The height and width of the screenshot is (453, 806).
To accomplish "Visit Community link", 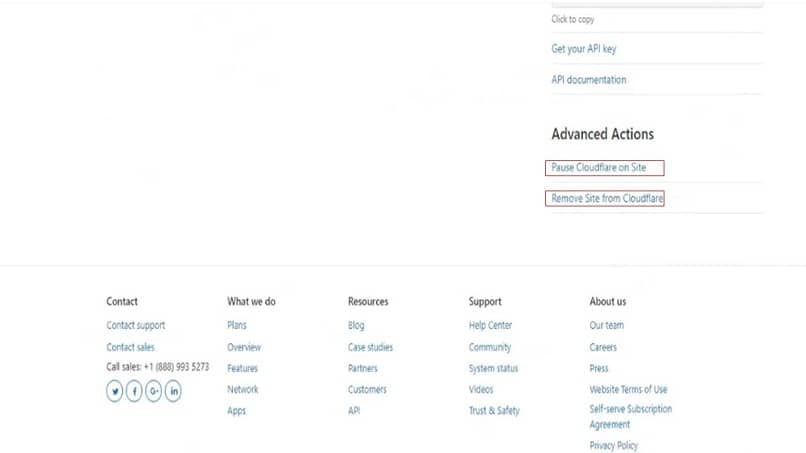I will pos(490,348).
